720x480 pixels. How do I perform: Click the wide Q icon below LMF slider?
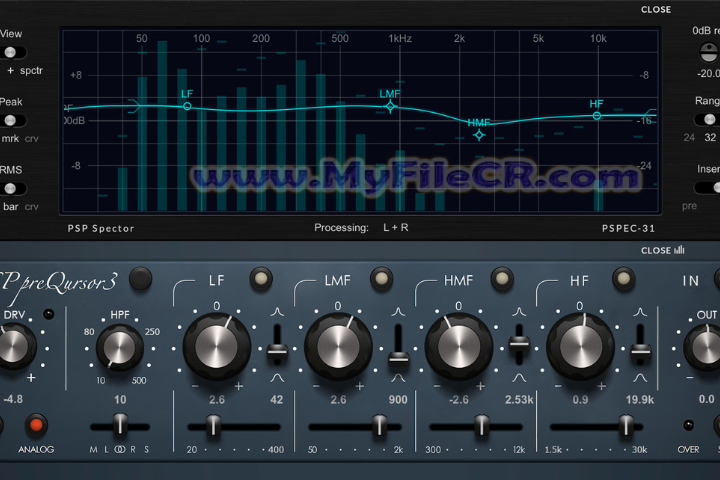[x=398, y=378]
